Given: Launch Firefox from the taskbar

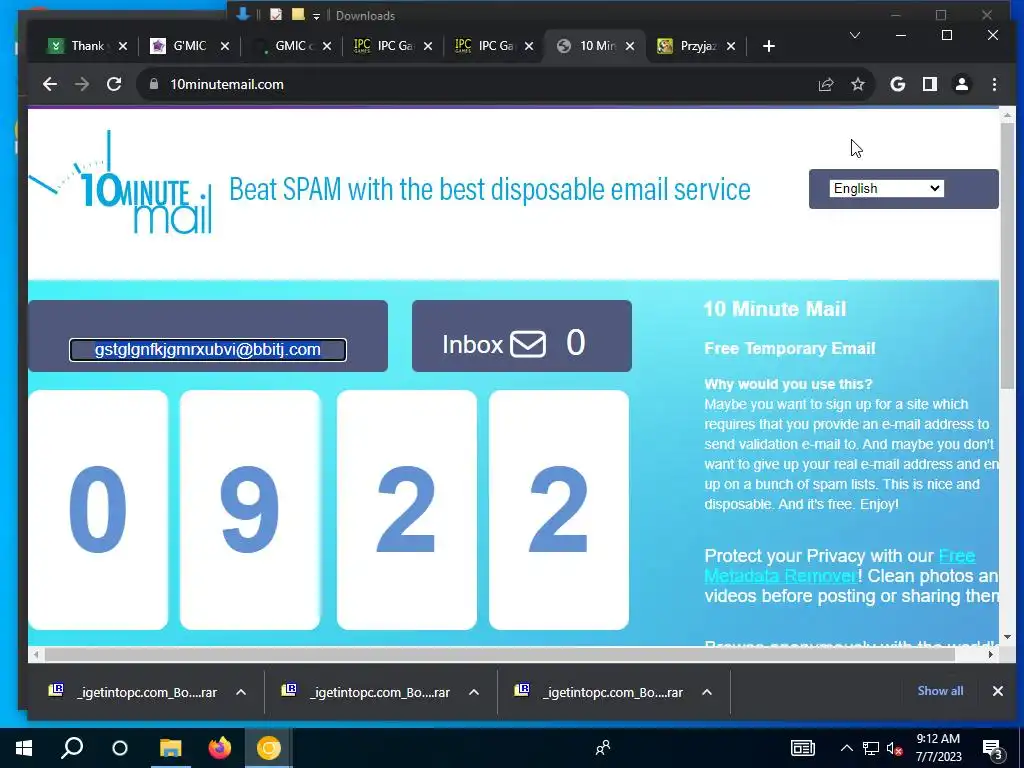Looking at the screenshot, I should (x=219, y=748).
